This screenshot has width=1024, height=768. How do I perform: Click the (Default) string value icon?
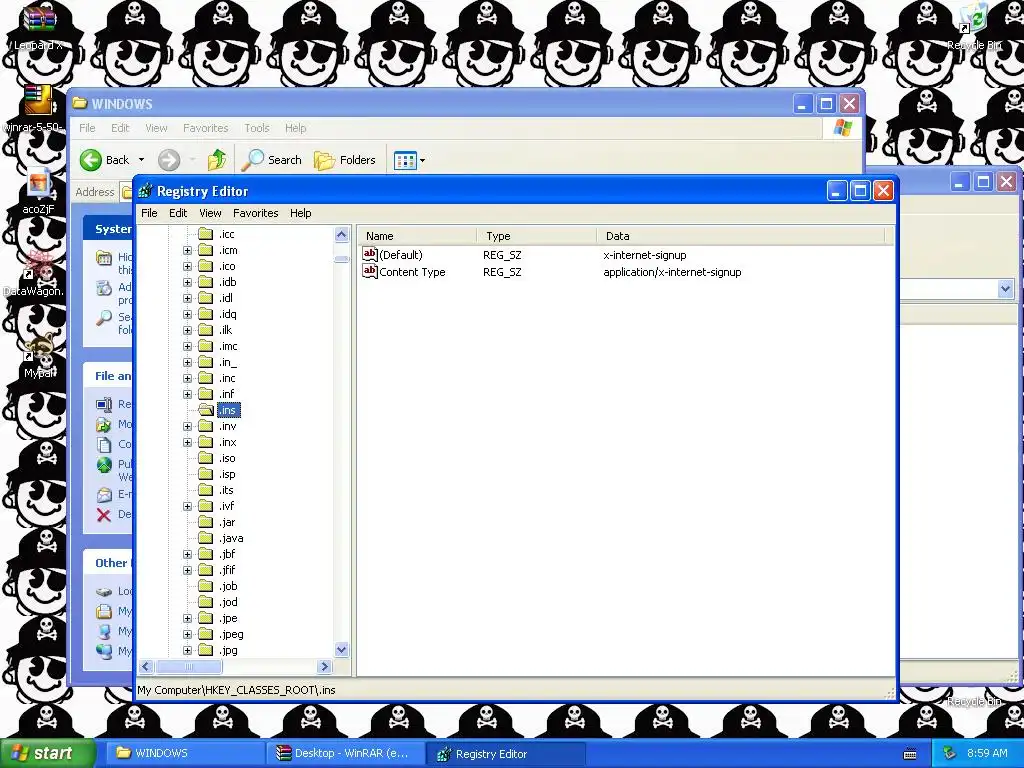(370, 254)
